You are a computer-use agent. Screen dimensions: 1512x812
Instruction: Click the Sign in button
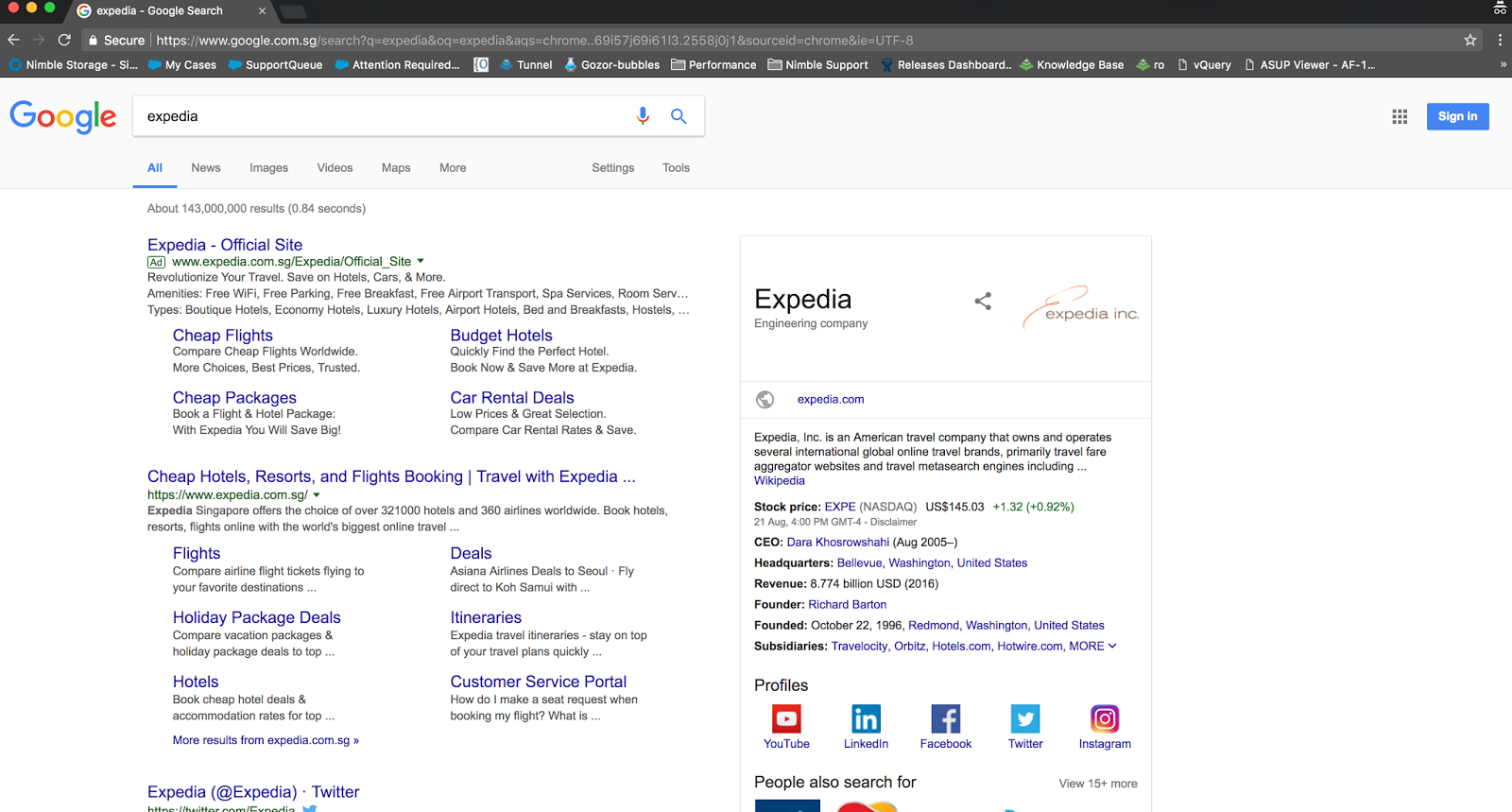1457,116
